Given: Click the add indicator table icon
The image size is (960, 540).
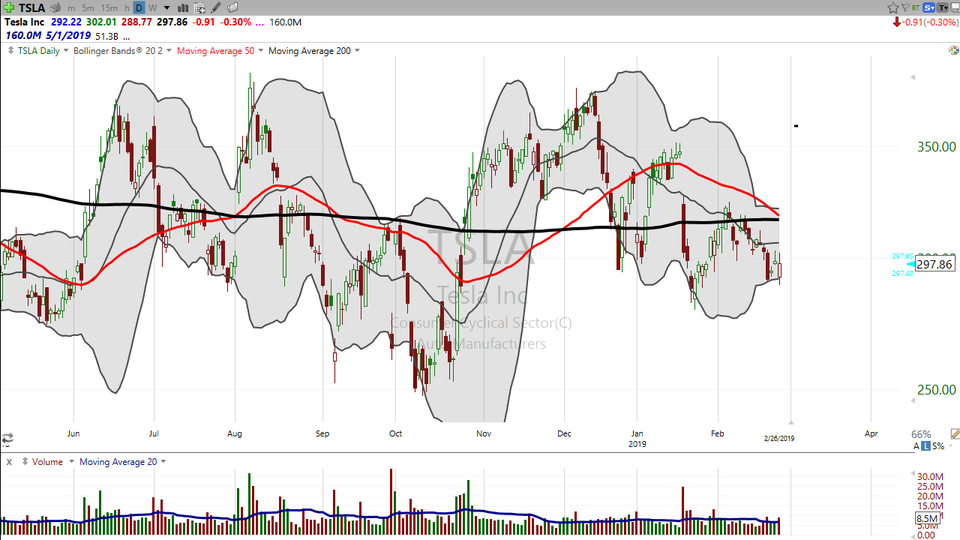Looking at the screenshot, I should tap(200, 7).
